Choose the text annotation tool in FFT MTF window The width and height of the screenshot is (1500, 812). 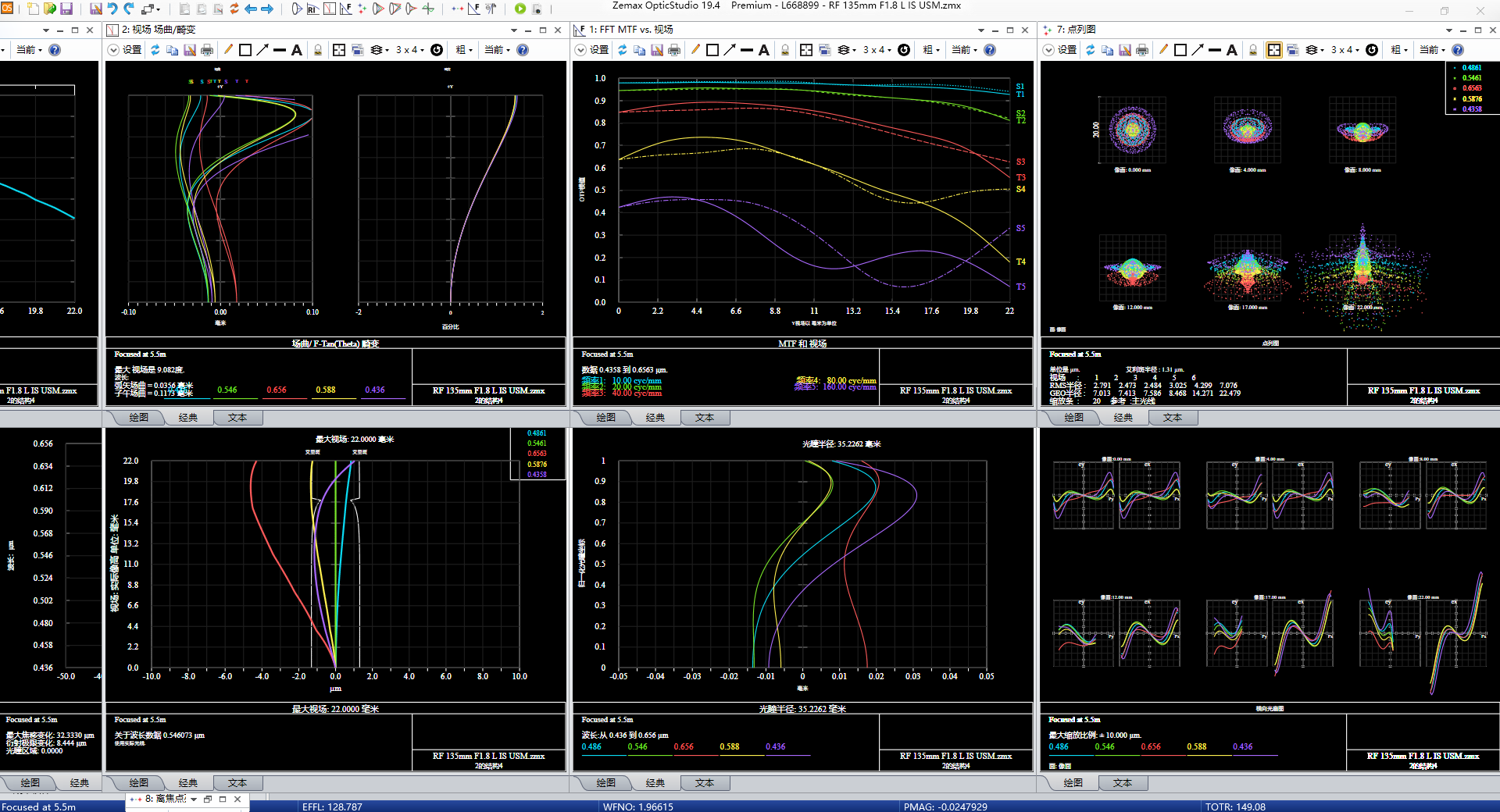(764, 50)
